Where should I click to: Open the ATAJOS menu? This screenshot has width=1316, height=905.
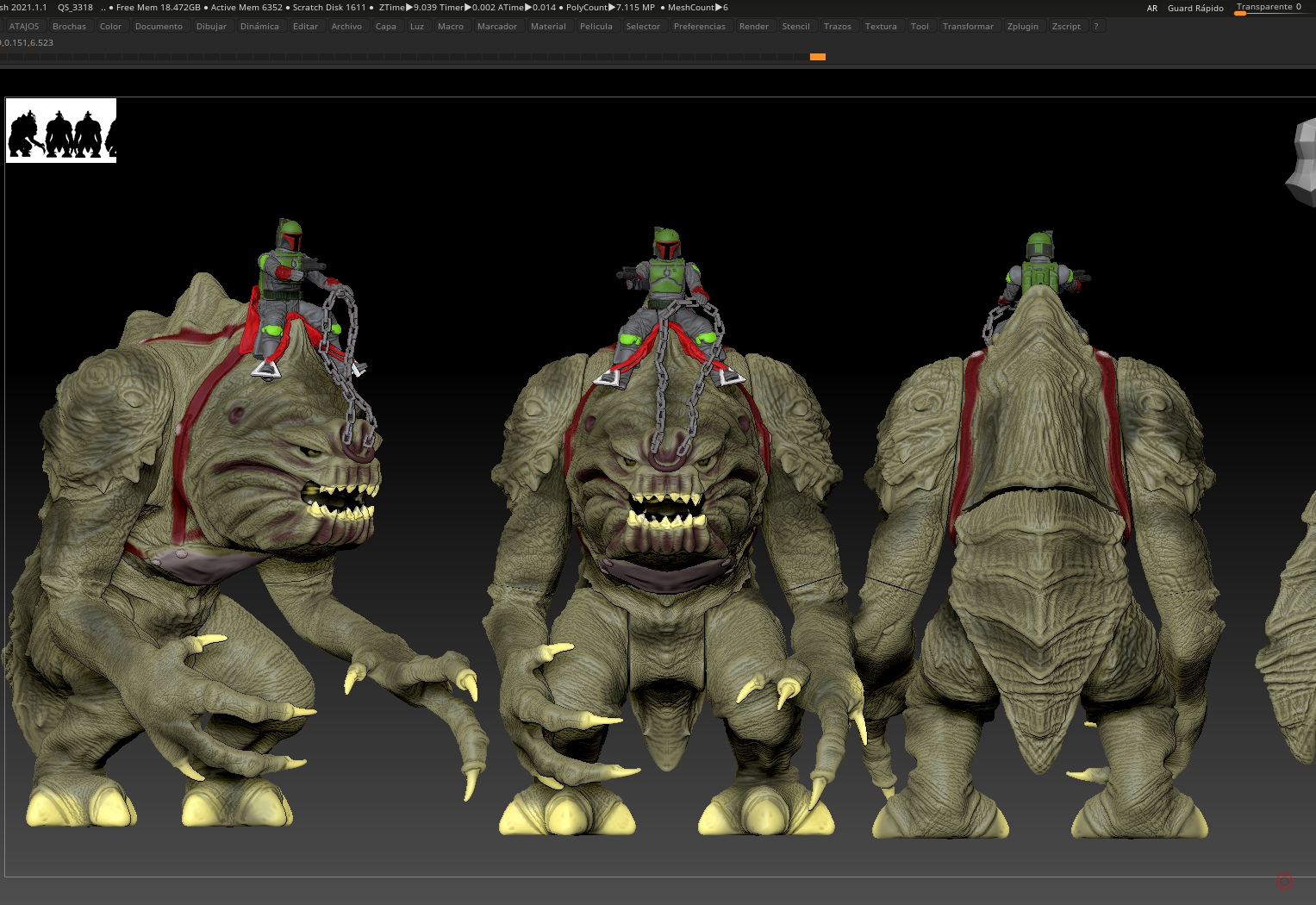pos(24,27)
